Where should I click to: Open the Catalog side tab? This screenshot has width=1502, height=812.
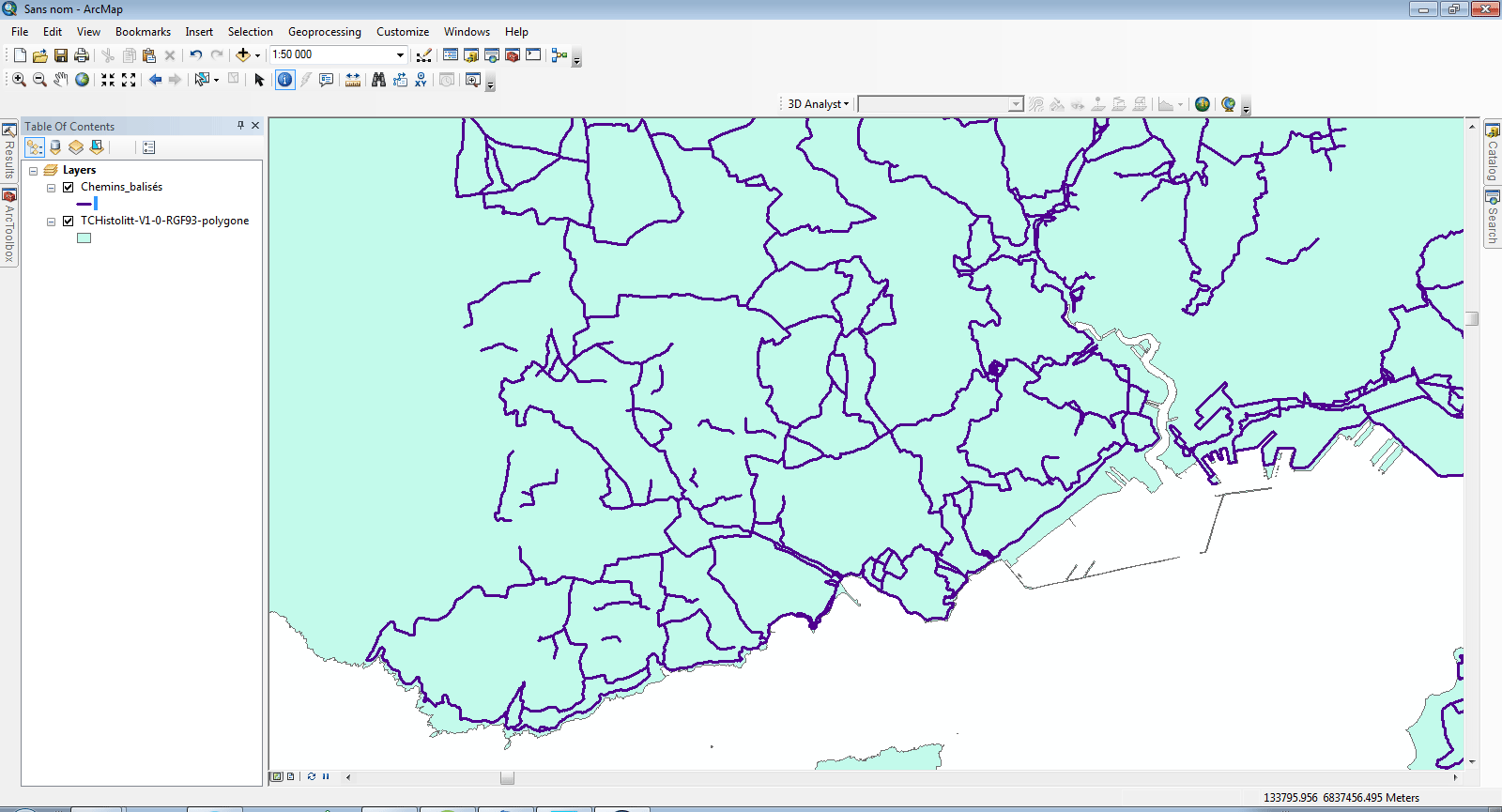(1492, 152)
